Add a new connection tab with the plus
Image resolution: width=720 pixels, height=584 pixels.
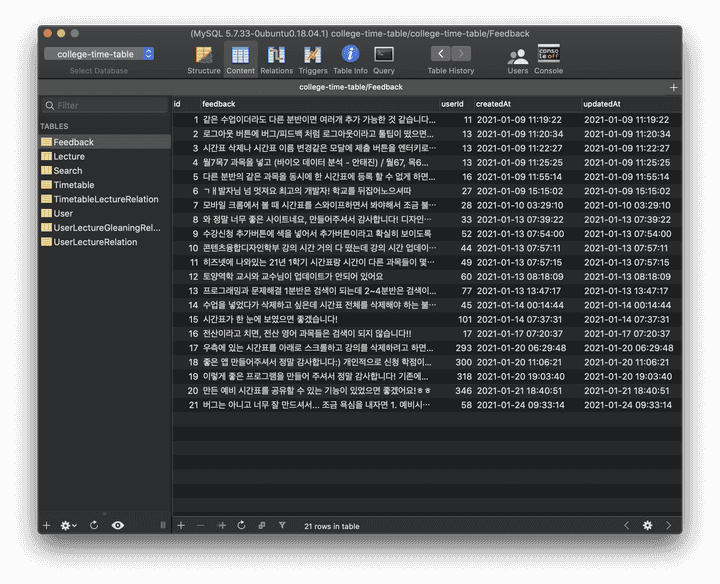click(673, 88)
